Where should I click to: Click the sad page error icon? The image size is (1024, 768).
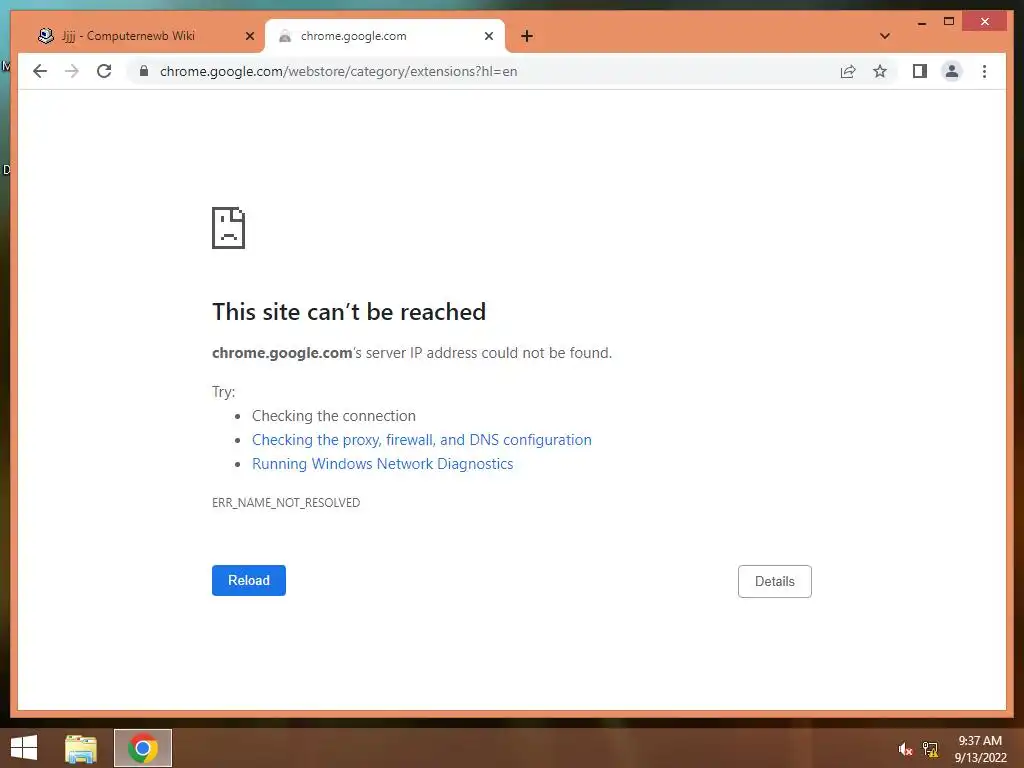[x=229, y=228]
